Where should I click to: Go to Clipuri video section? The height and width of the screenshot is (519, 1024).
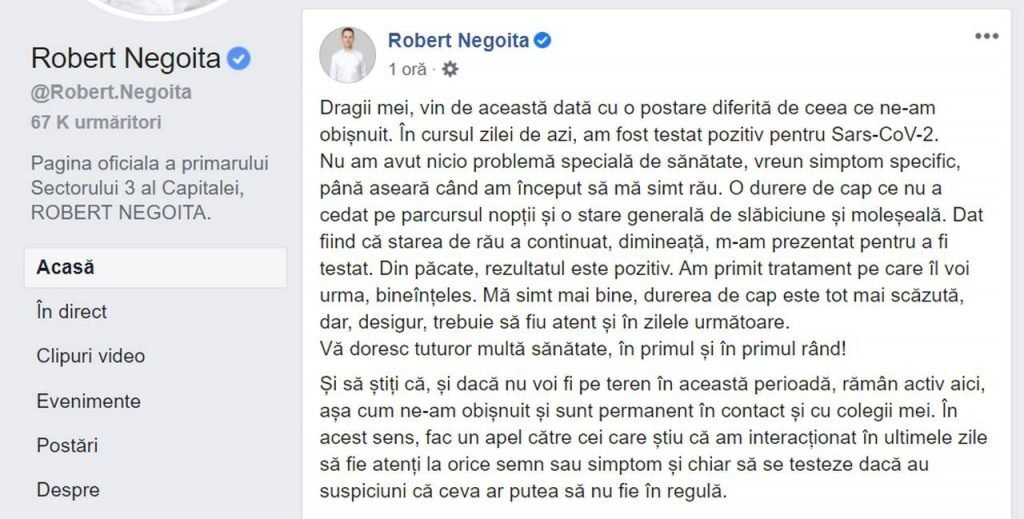(91, 356)
